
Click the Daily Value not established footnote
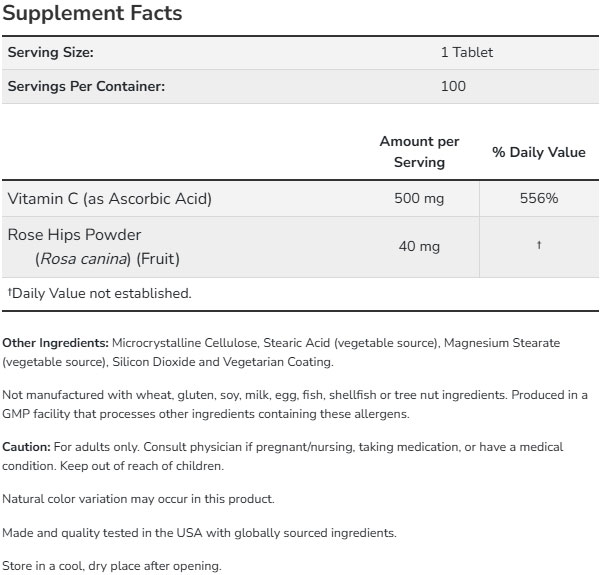pyautogui.click(x=99, y=293)
